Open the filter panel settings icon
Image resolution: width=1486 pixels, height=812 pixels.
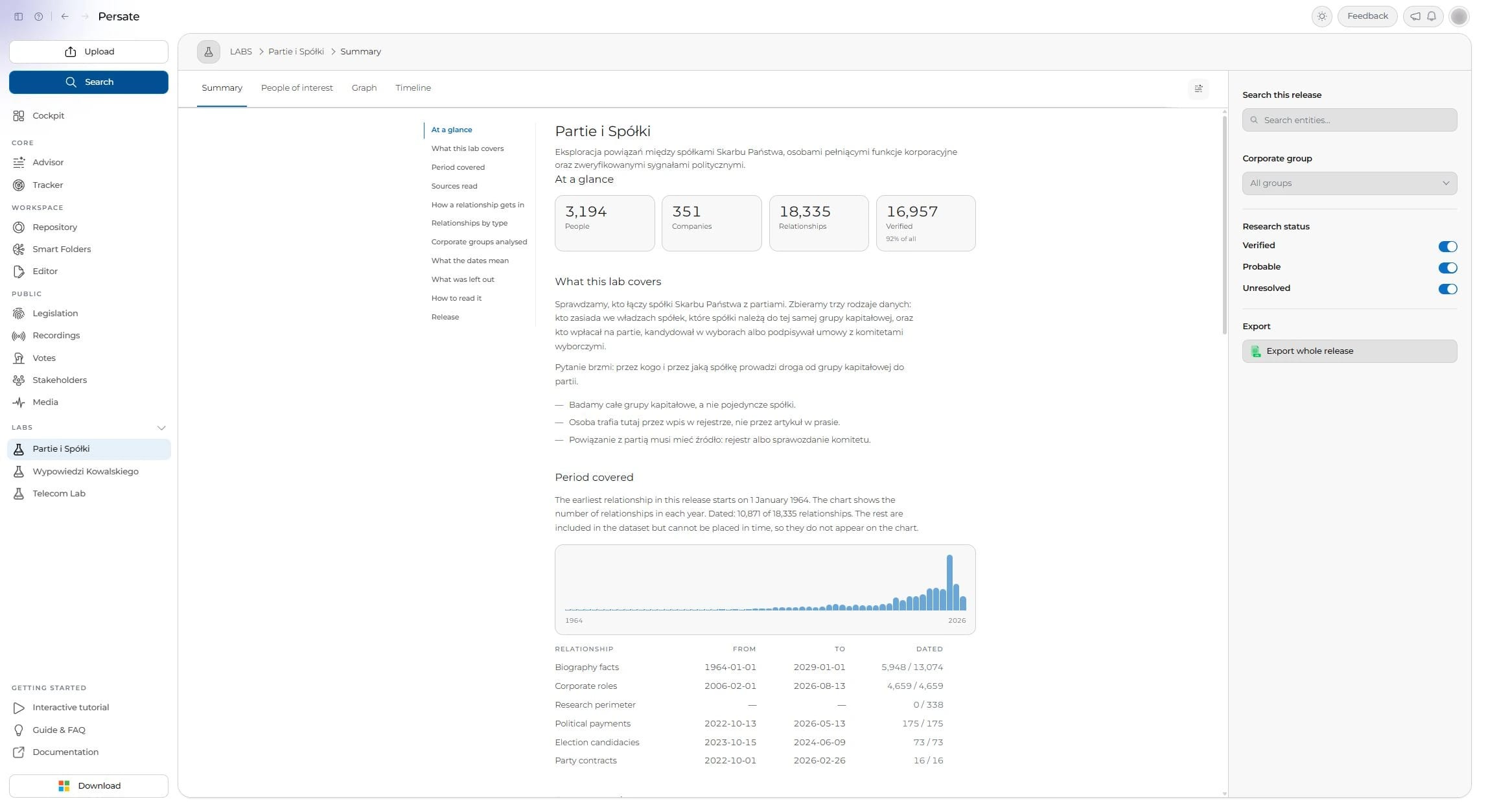coord(1198,89)
